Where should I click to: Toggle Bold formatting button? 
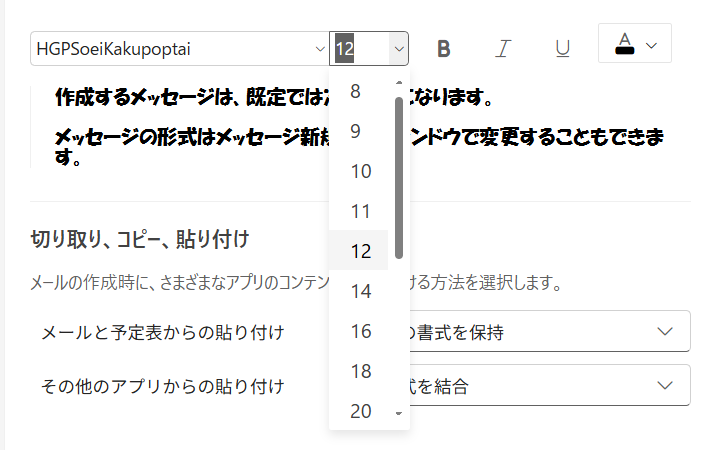pos(445,49)
